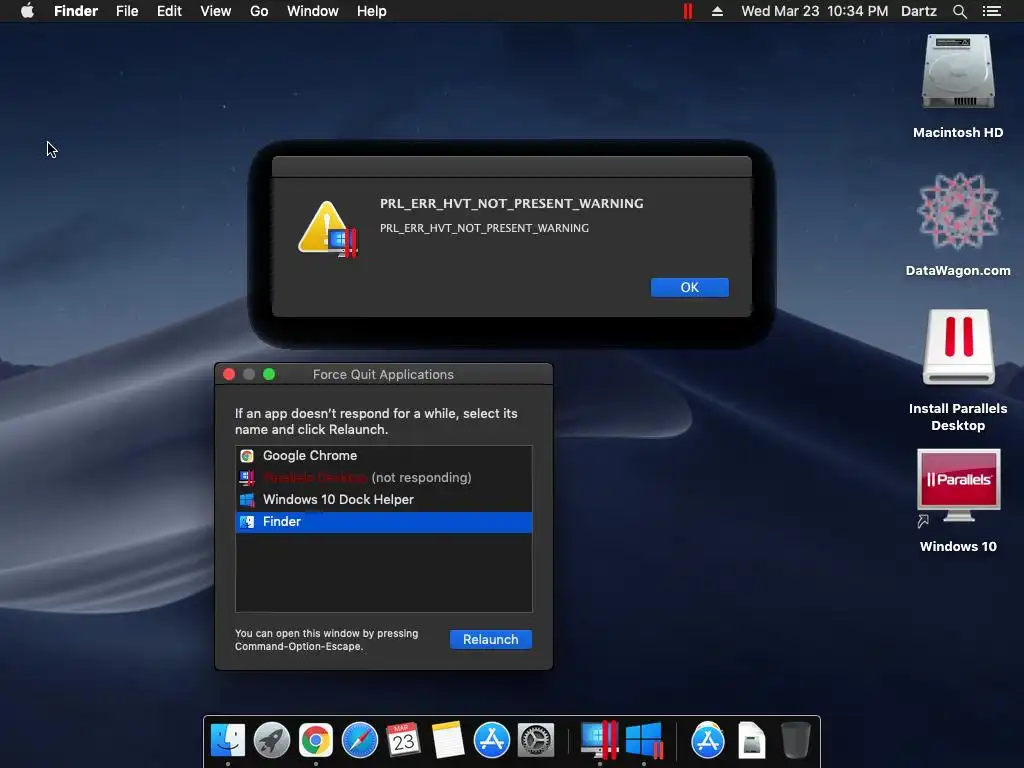Open the Applications folder in the Dock

pyautogui.click(x=708, y=740)
